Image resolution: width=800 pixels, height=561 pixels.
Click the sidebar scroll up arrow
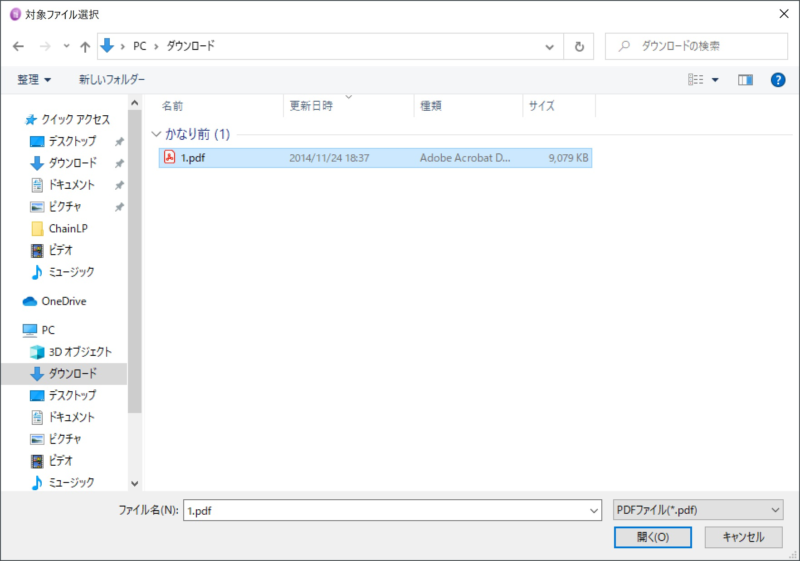pyautogui.click(x=135, y=103)
